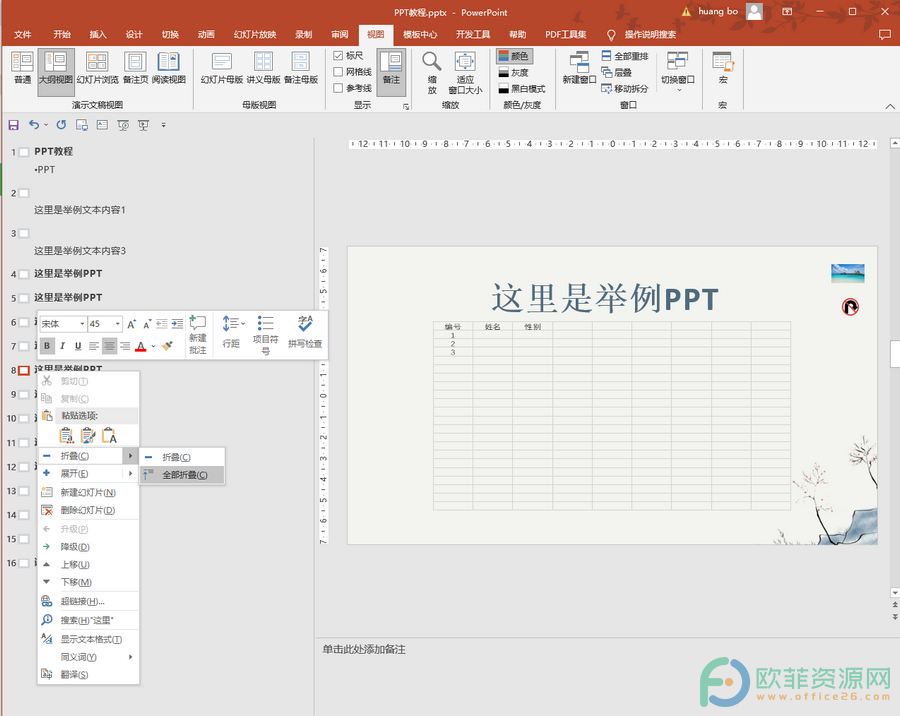Screen dimensions: 900x716
Task: Open Slide Master (幻灯片母版) view
Action: coord(222,69)
